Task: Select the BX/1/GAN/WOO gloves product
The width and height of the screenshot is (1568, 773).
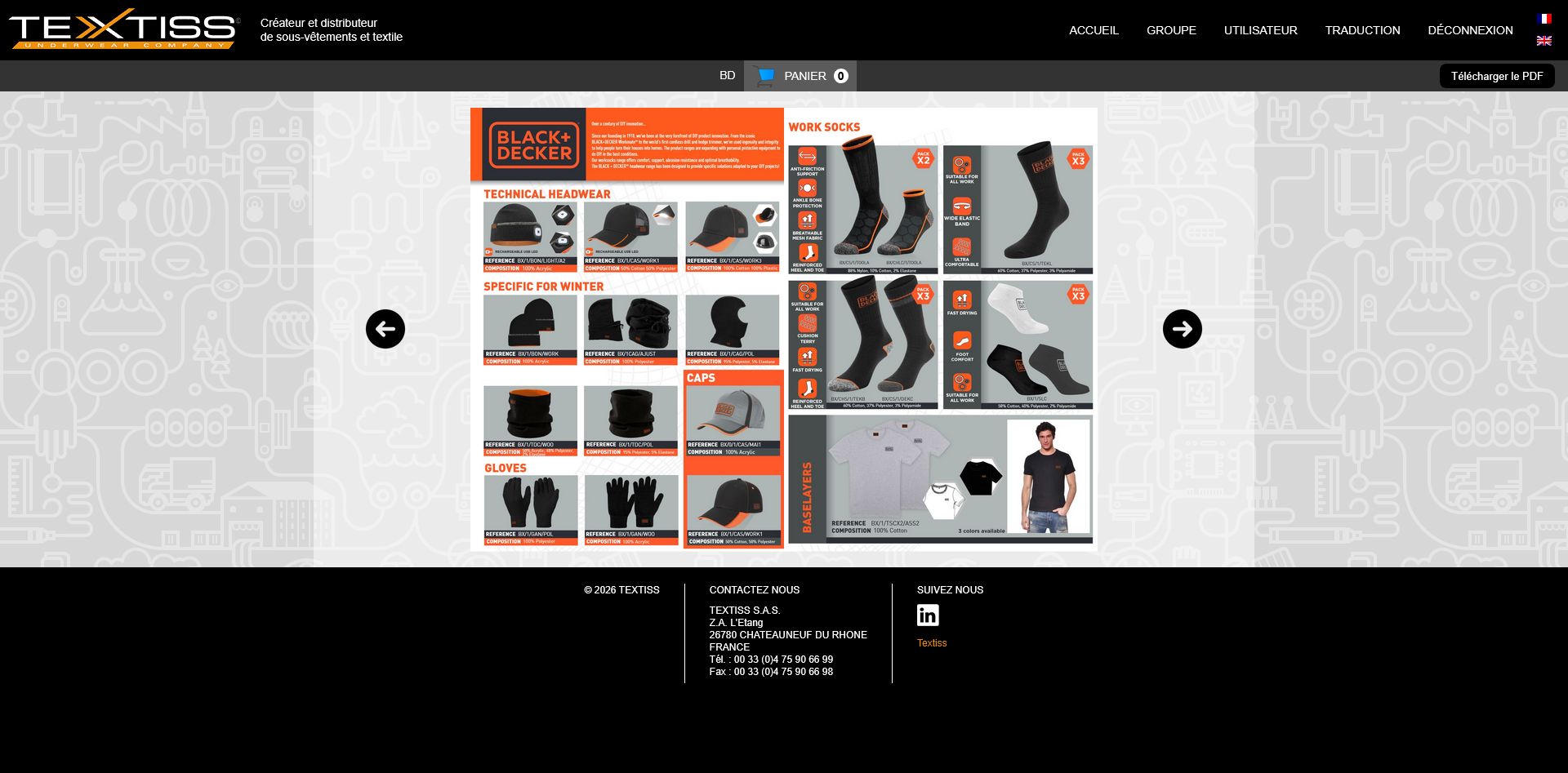Action: click(x=631, y=510)
